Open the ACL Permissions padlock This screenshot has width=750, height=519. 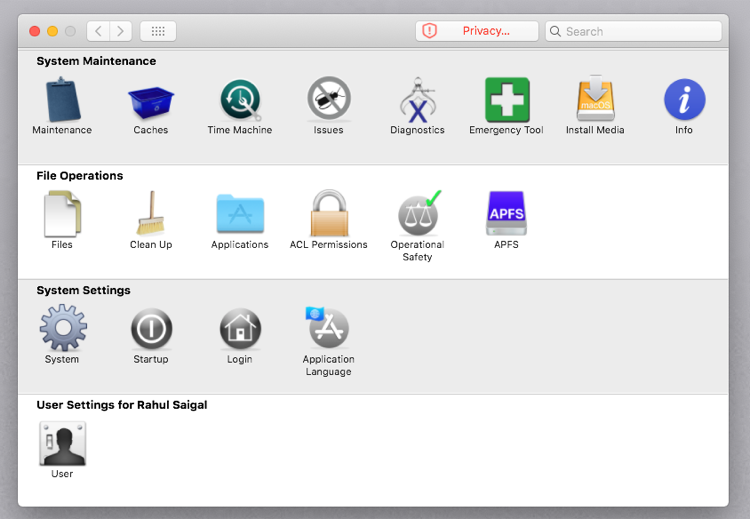point(329,213)
